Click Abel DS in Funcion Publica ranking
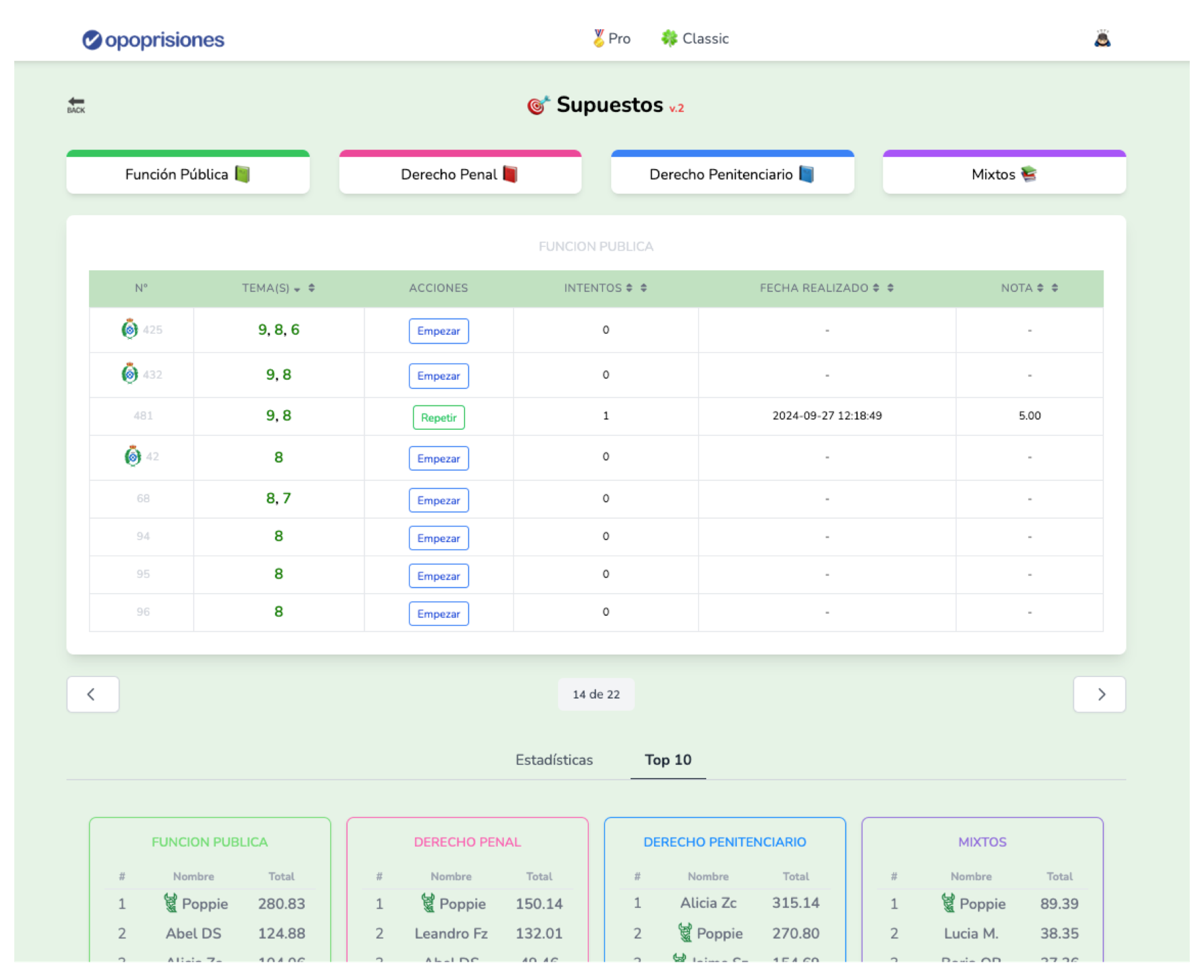This screenshot has width=1204, height=980. tap(194, 933)
